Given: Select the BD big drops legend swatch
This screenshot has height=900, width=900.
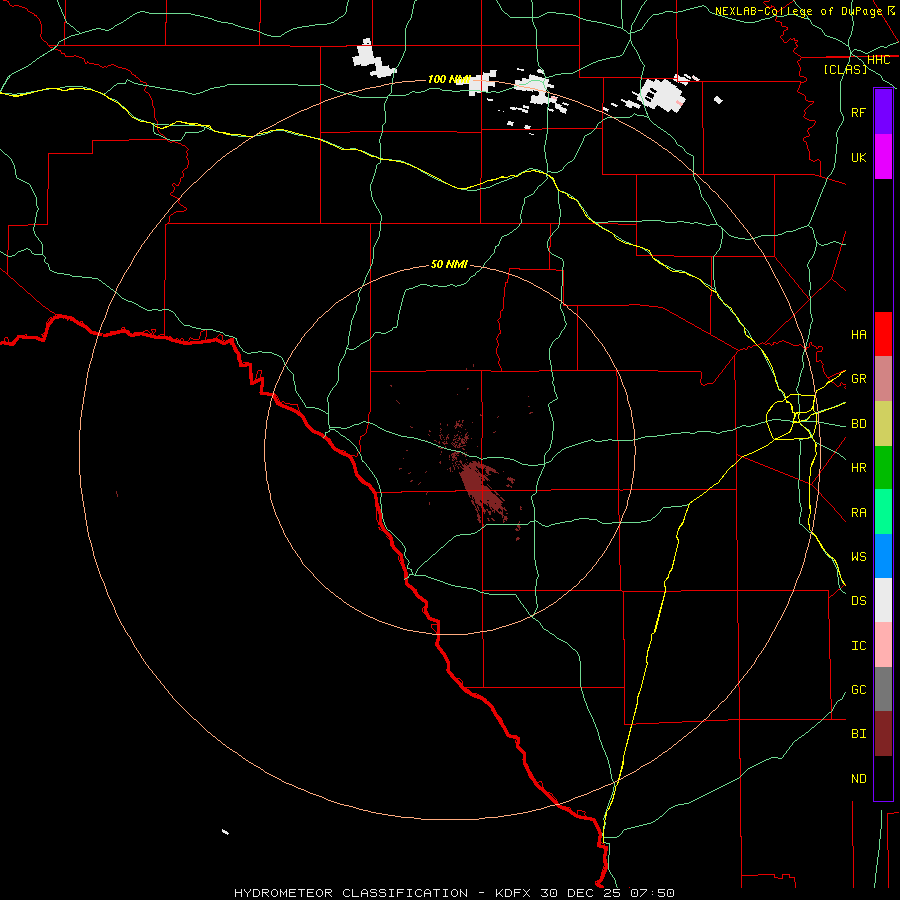Looking at the screenshot, I should coord(883,423).
